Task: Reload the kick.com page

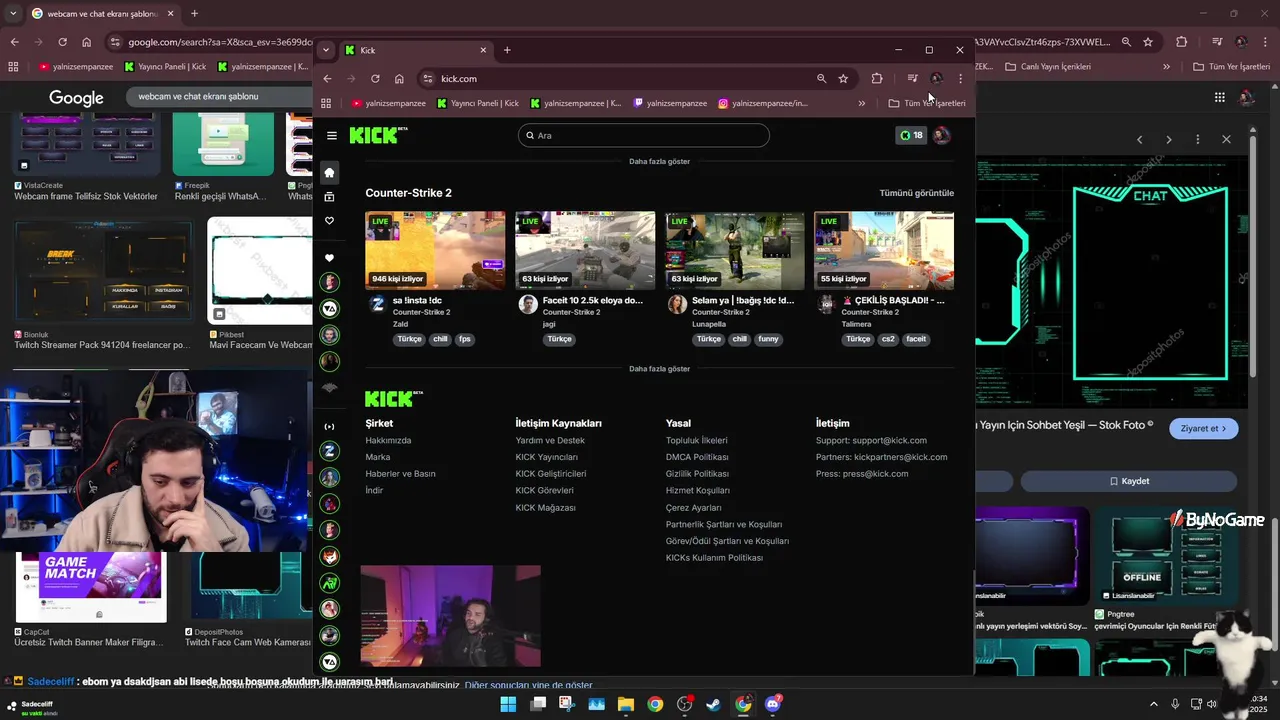Action: 375,79
